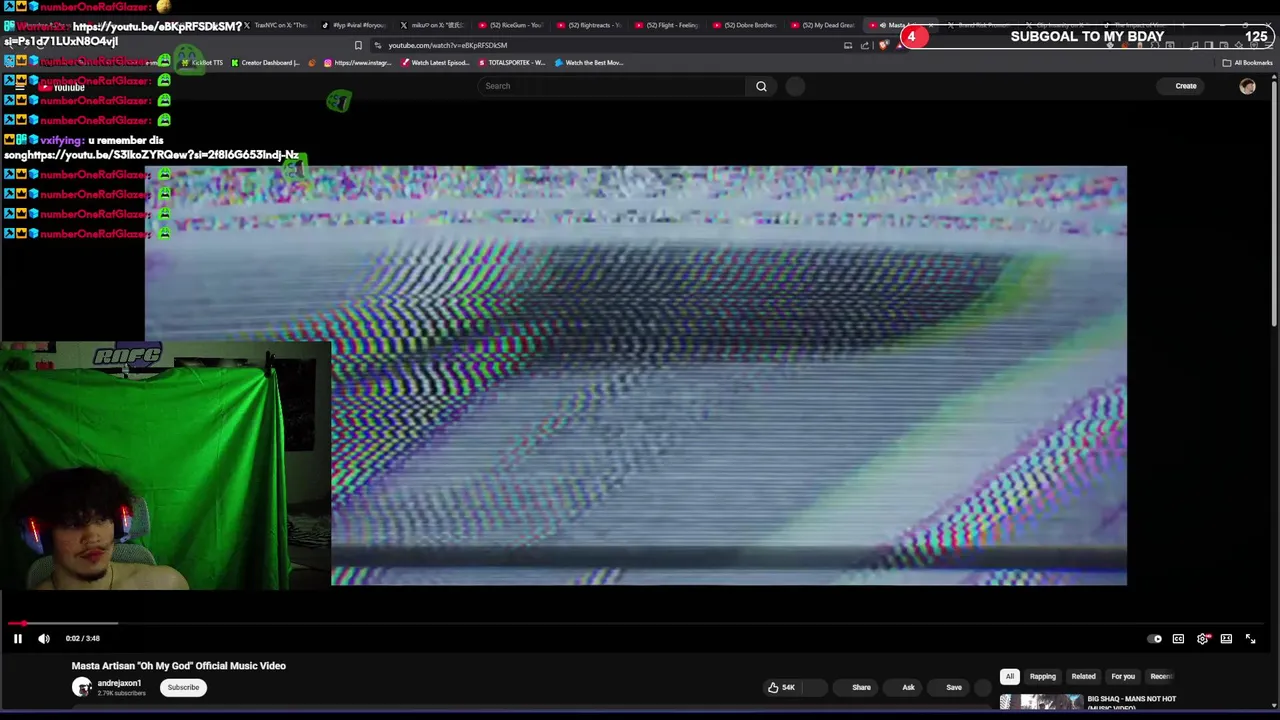Switch to theater mode view
This screenshot has width=1280, height=720.
pos(1226,639)
